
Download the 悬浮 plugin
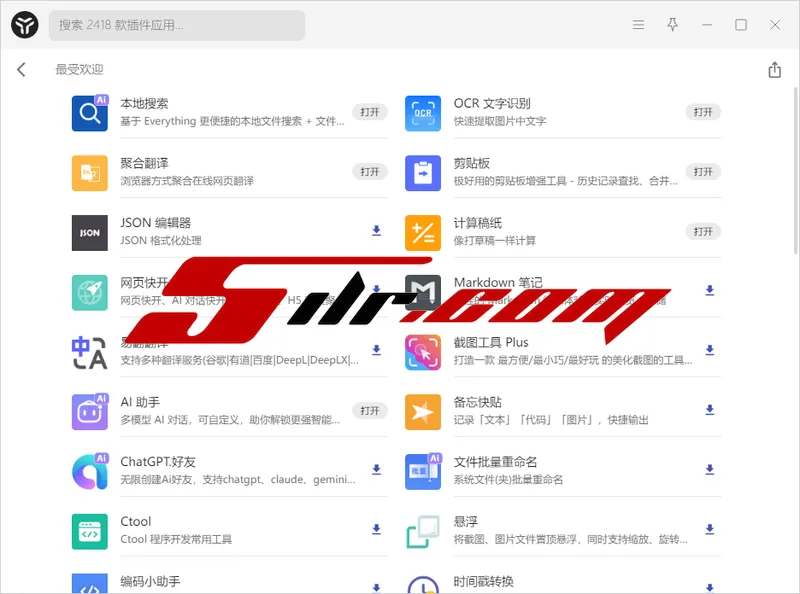click(709, 529)
